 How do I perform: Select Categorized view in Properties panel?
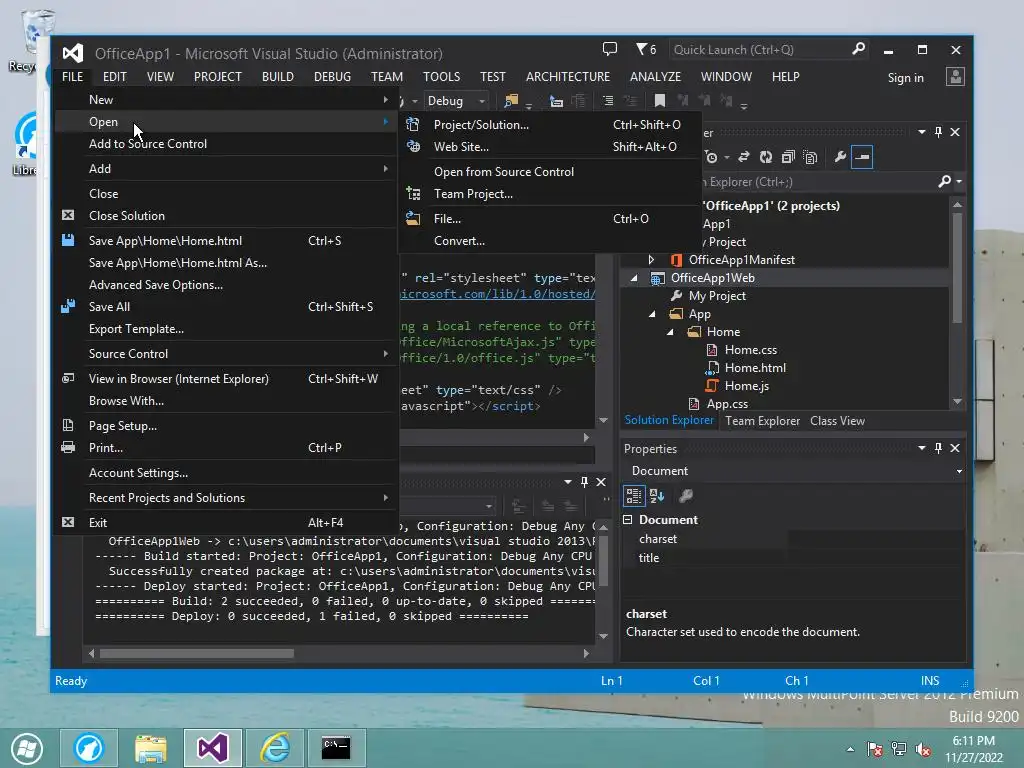(633, 496)
